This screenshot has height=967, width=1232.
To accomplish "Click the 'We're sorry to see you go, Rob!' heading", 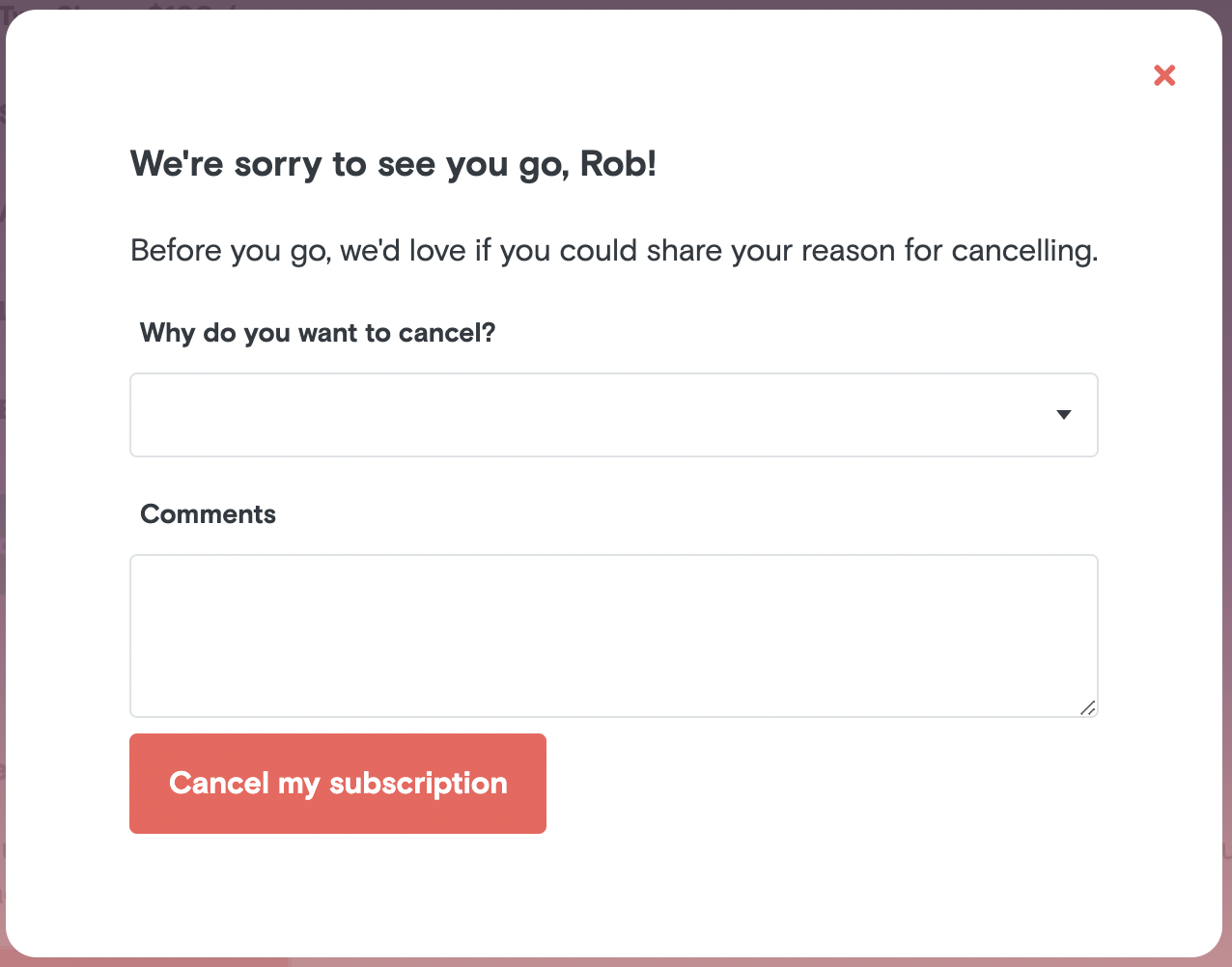I will 393,164.
